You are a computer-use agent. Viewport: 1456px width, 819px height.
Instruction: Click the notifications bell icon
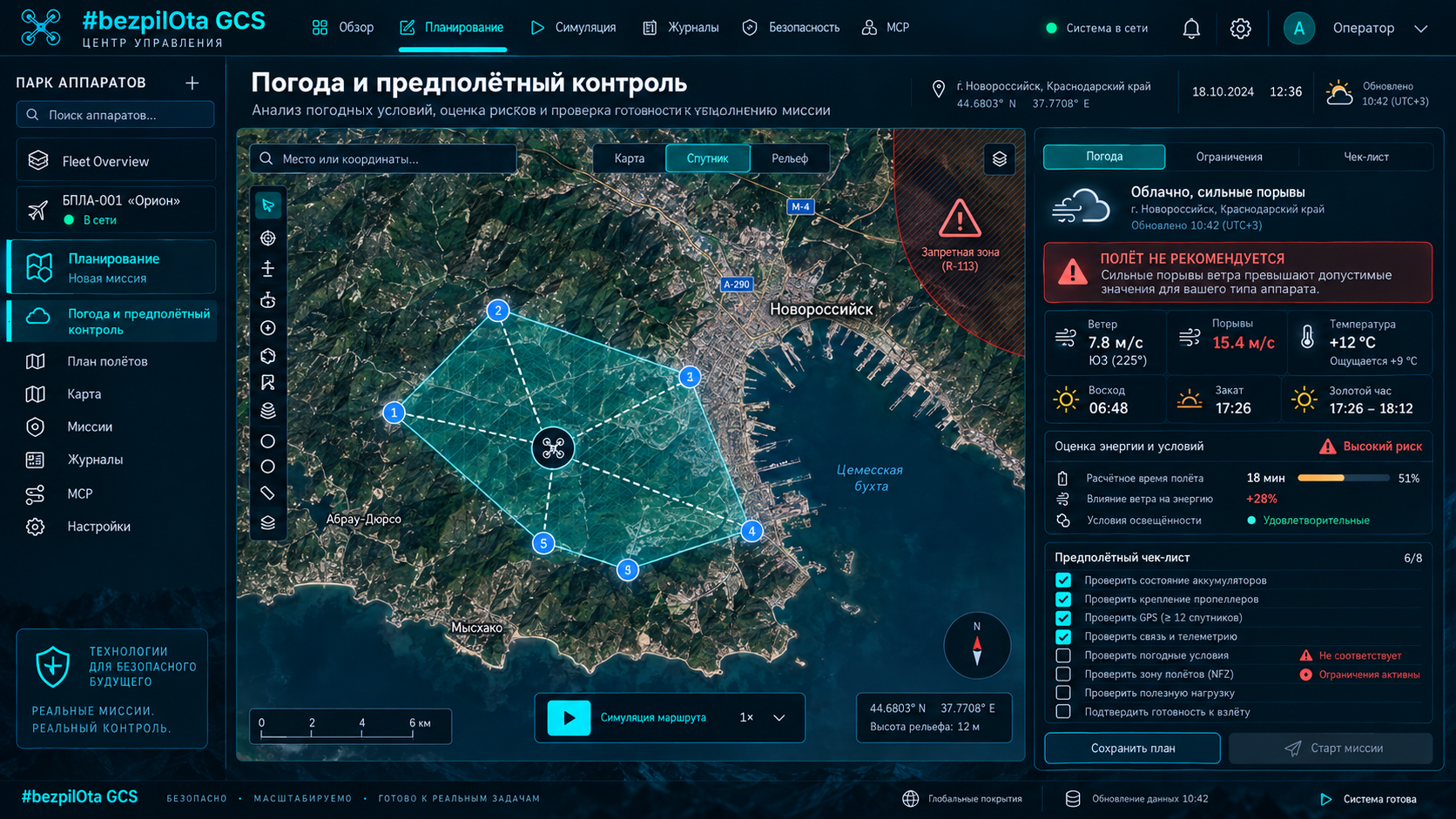[x=1191, y=29]
